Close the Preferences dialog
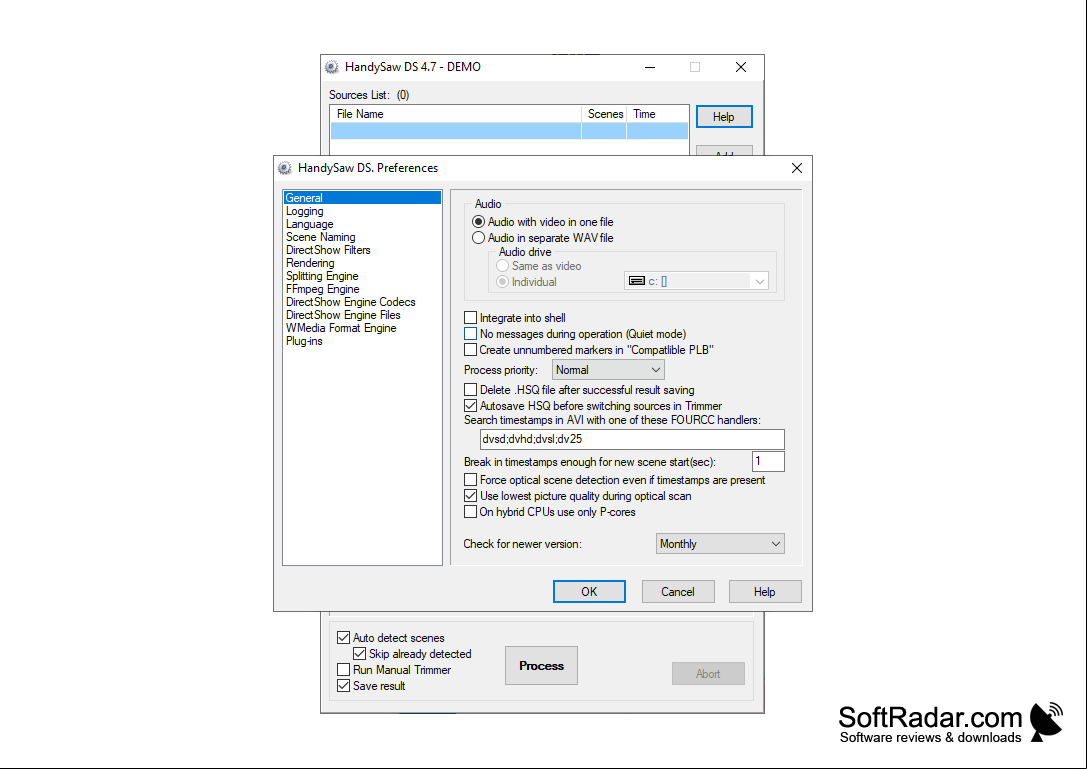Screen dimensions: 1087x769 [x=797, y=168]
